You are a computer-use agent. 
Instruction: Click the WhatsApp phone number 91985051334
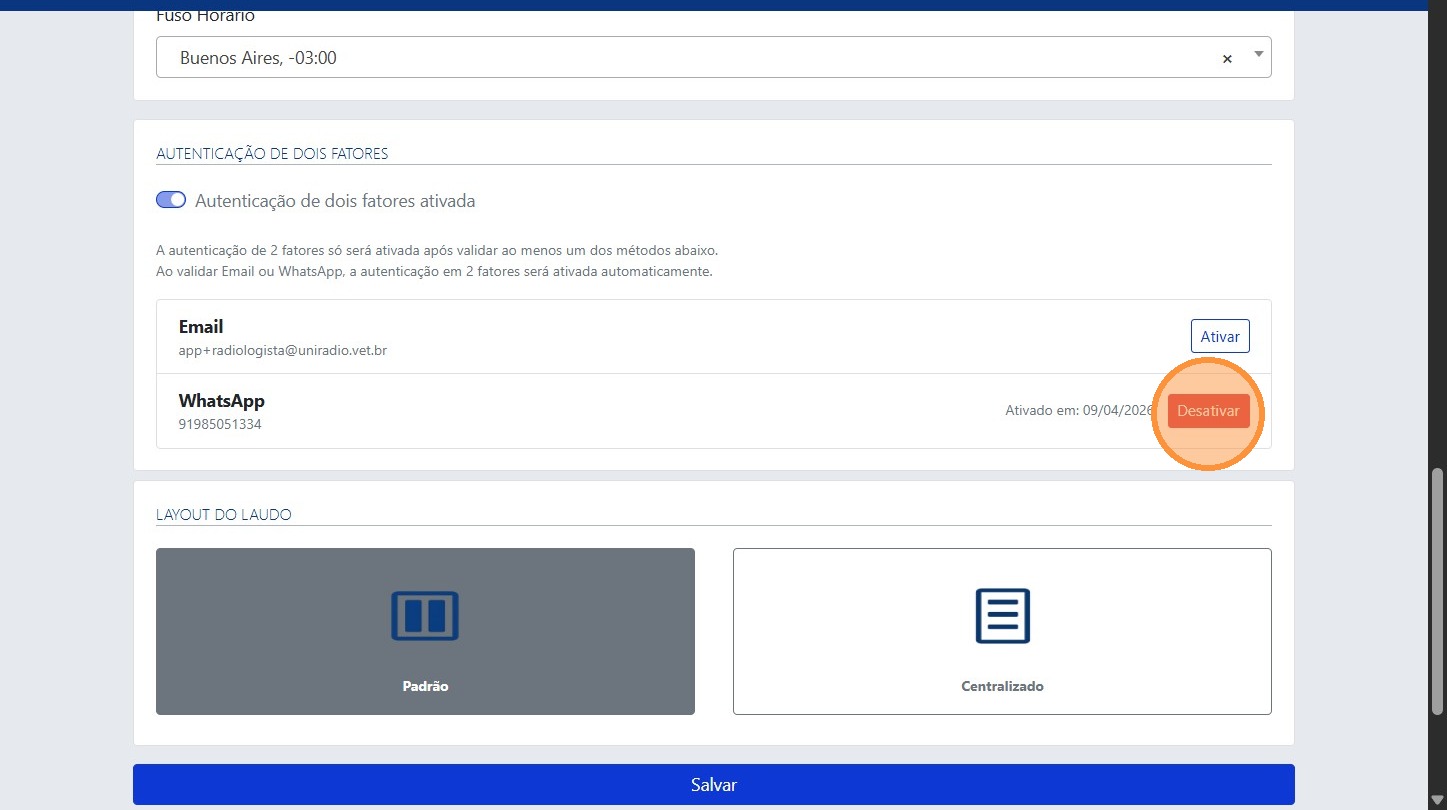coord(220,424)
